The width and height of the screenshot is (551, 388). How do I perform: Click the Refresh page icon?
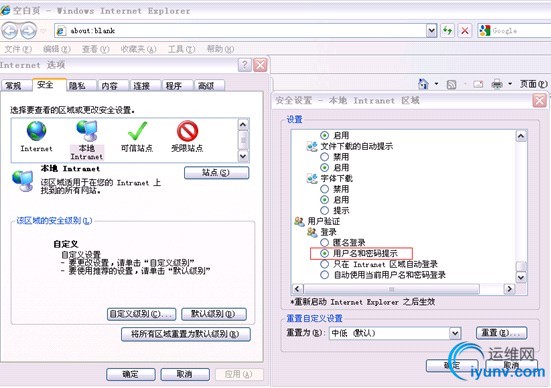(x=447, y=31)
